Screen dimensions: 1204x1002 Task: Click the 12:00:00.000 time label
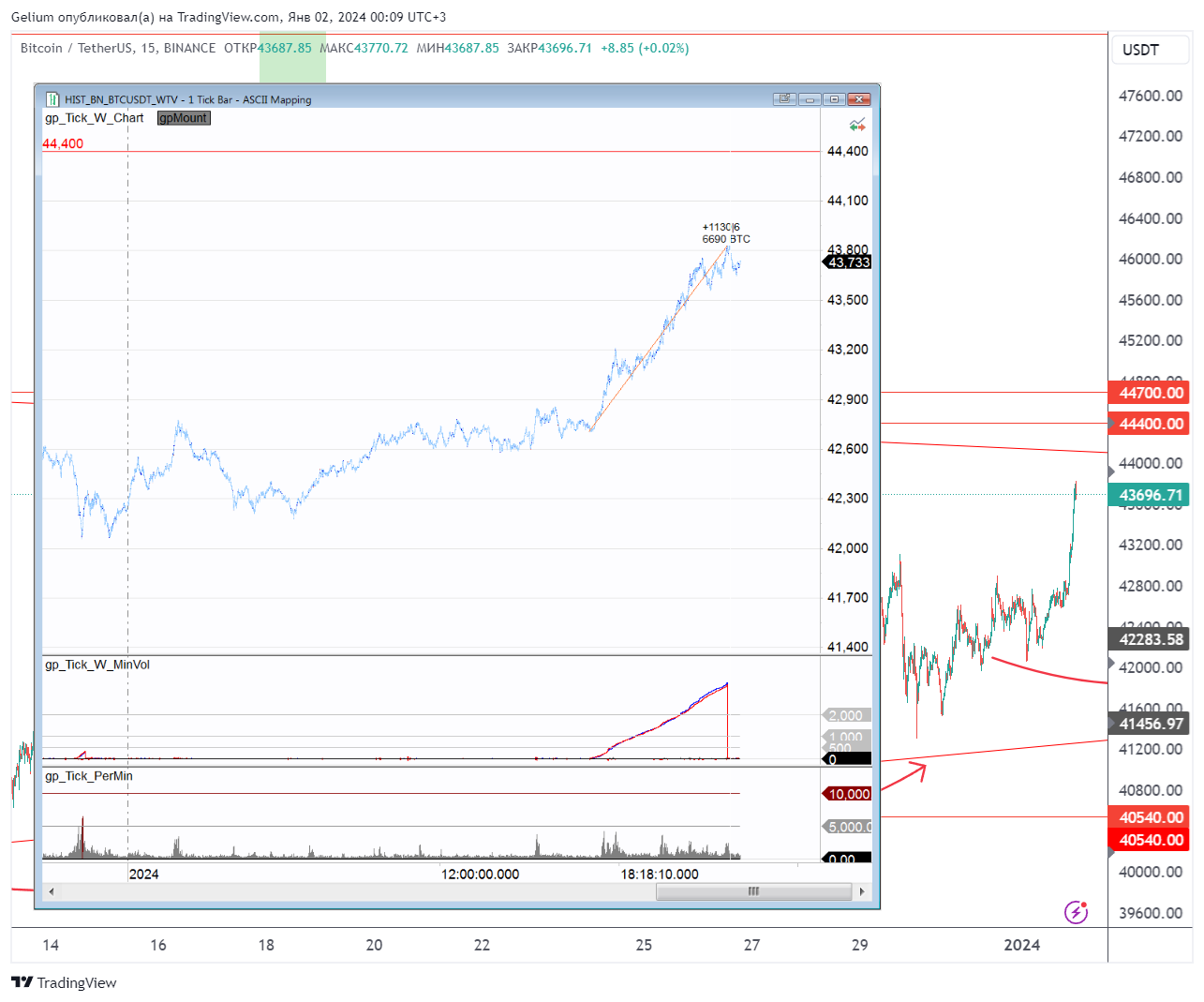point(481,874)
